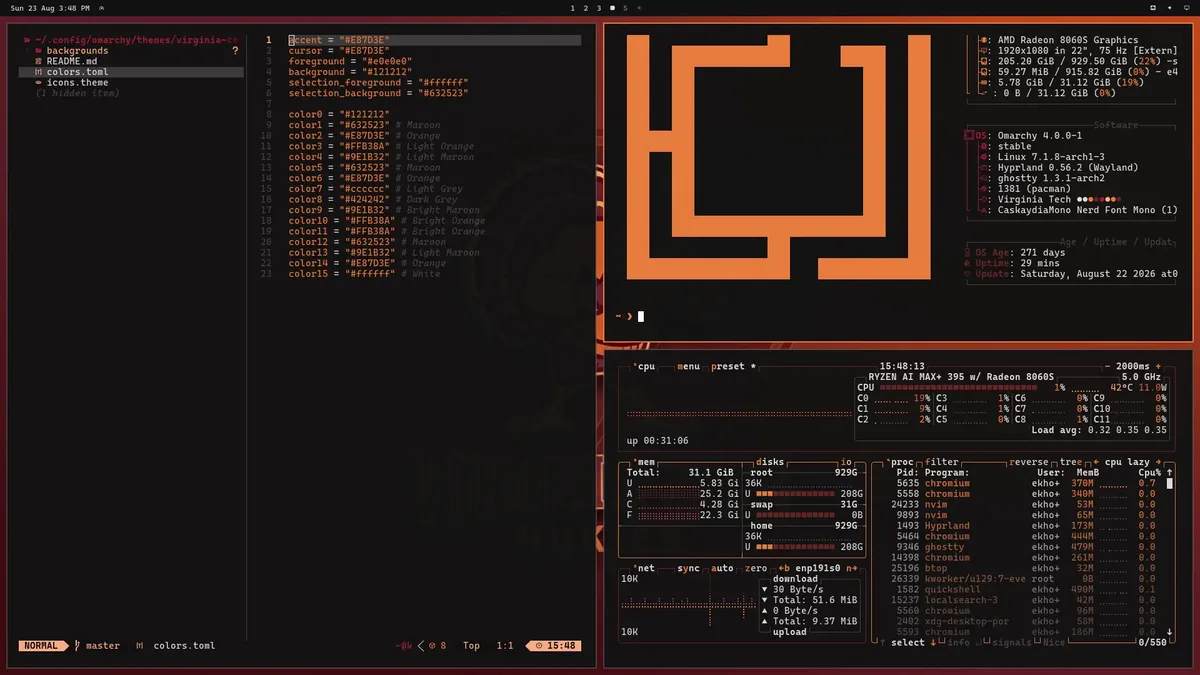Increase update interval with plus after 2000ms
Screen dimensions: 1200x675
1160,367
